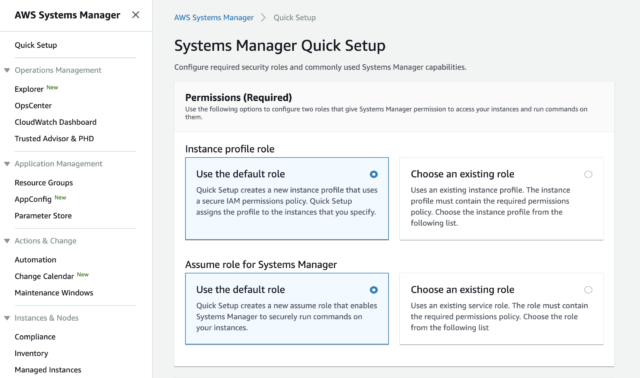640x378 pixels.
Task: Close the AWS Systems Manager sidebar
Action: [x=136, y=15]
